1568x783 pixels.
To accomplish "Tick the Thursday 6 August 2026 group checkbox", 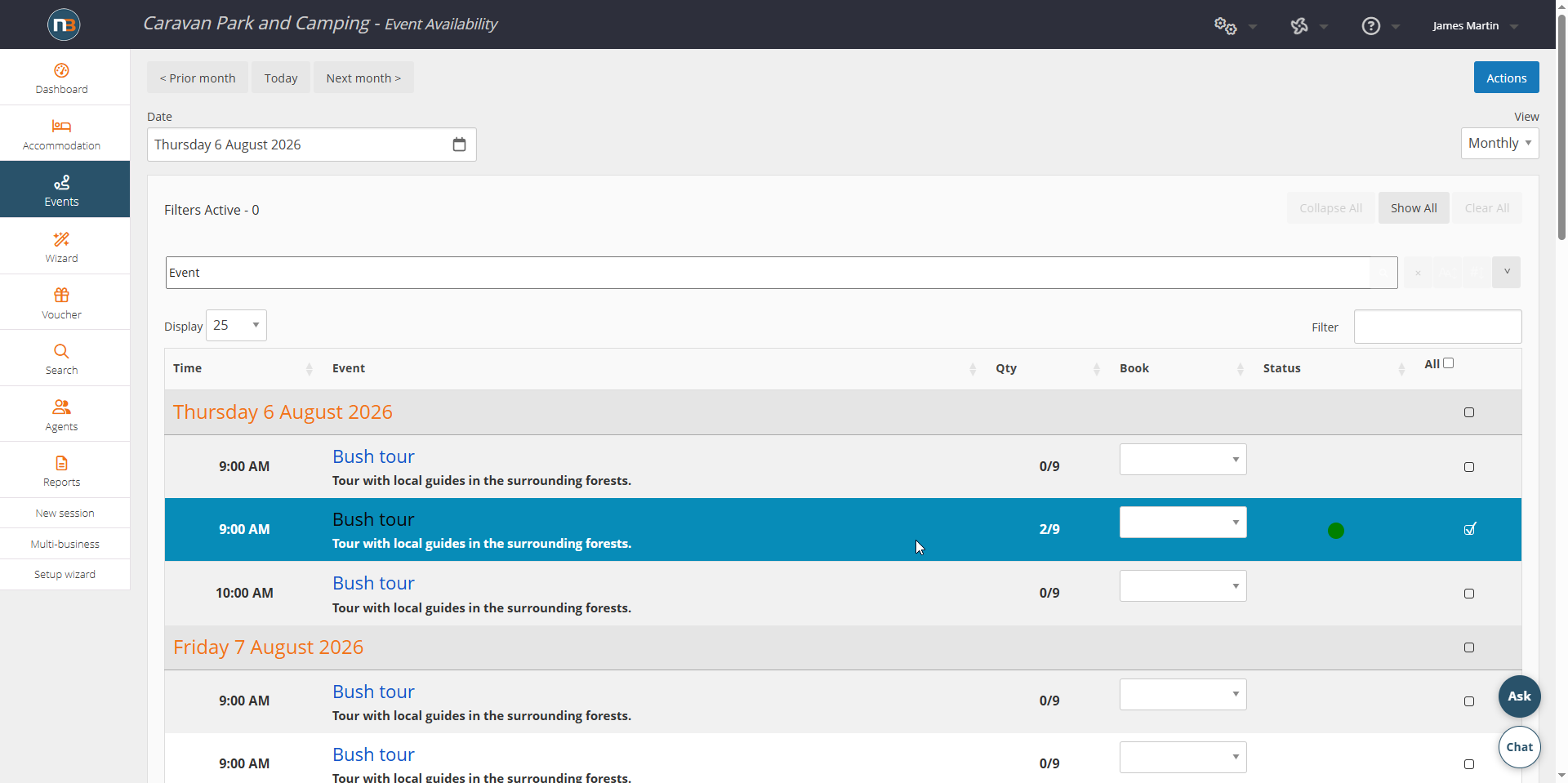I will 1469,412.
